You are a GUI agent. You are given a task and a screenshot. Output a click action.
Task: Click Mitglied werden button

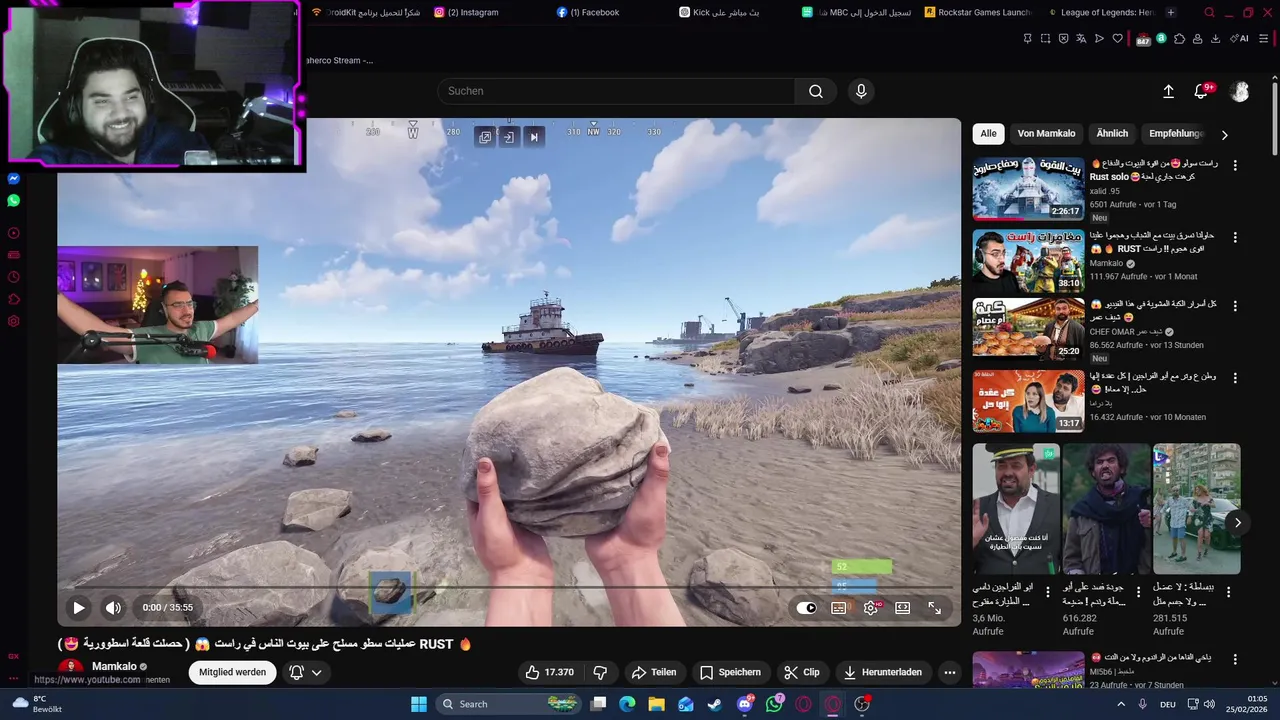[x=232, y=672]
